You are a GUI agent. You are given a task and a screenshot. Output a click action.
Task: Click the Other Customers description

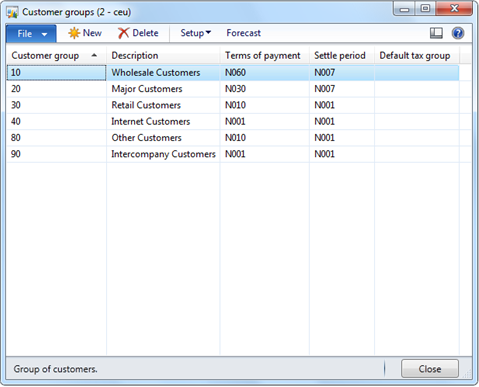[x=146, y=138]
